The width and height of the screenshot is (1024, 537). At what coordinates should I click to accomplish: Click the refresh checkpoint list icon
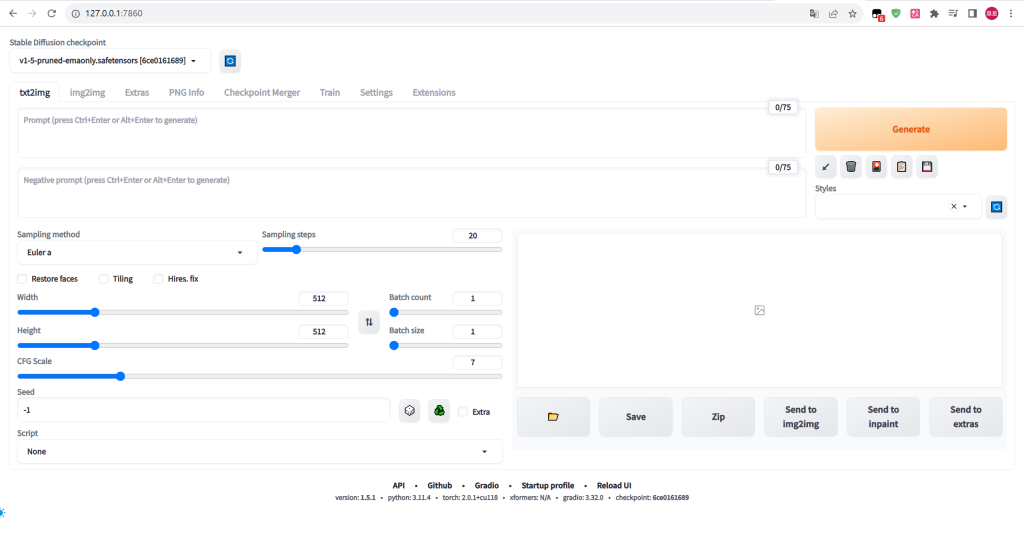[x=230, y=61]
